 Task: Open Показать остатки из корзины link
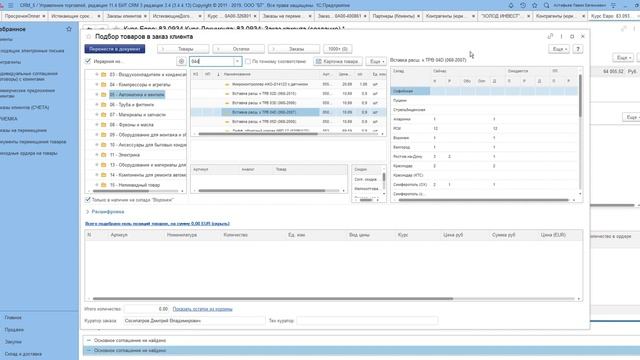click(202, 309)
